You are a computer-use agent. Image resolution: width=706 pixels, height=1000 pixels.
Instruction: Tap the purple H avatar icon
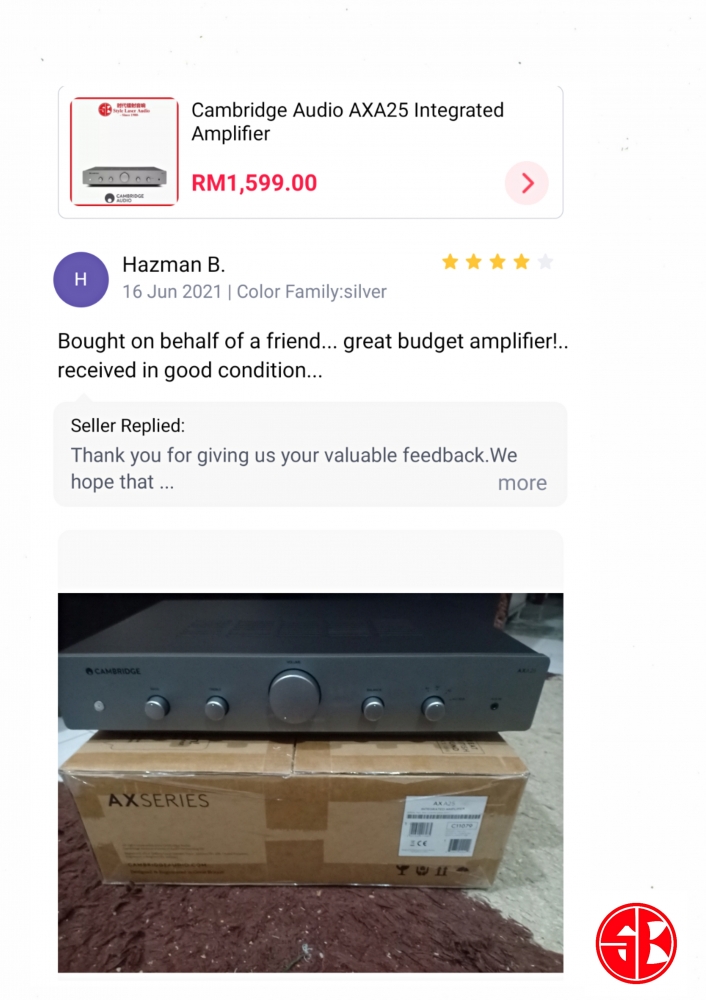(80, 279)
